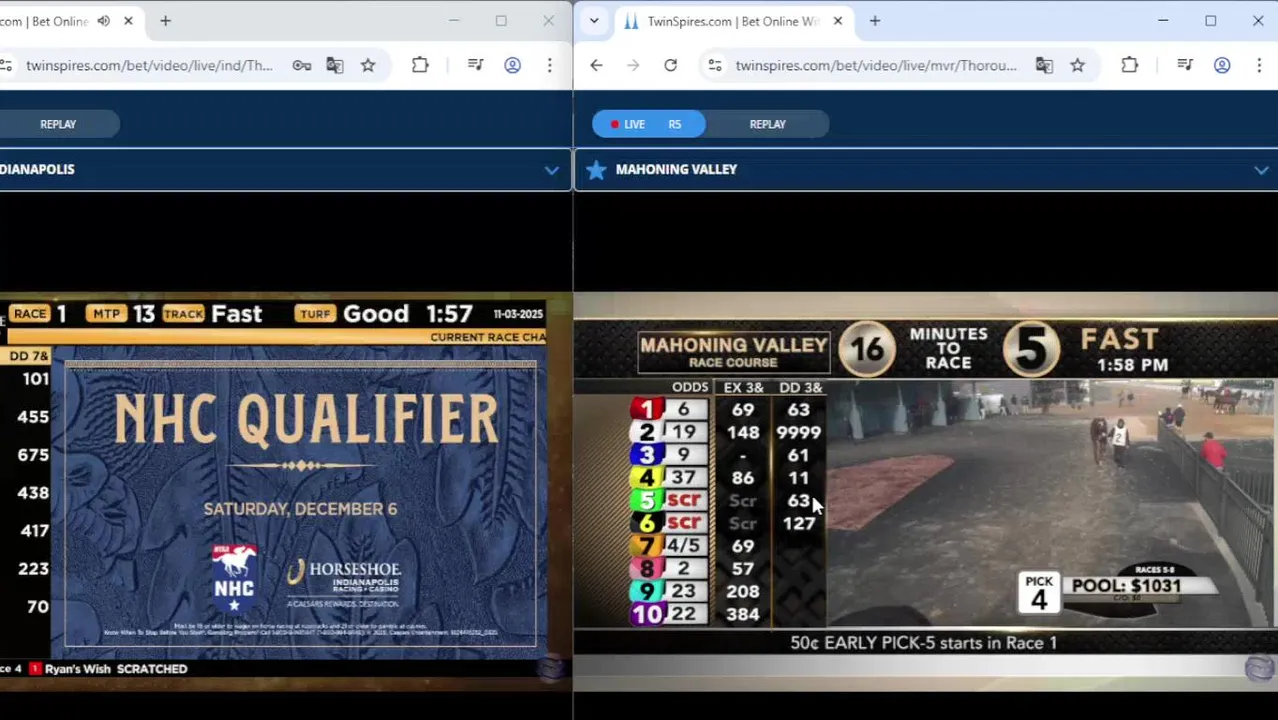The width and height of the screenshot is (1278, 720).
Task: Open extensions puzzle icon in left window
Action: tap(420, 65)
